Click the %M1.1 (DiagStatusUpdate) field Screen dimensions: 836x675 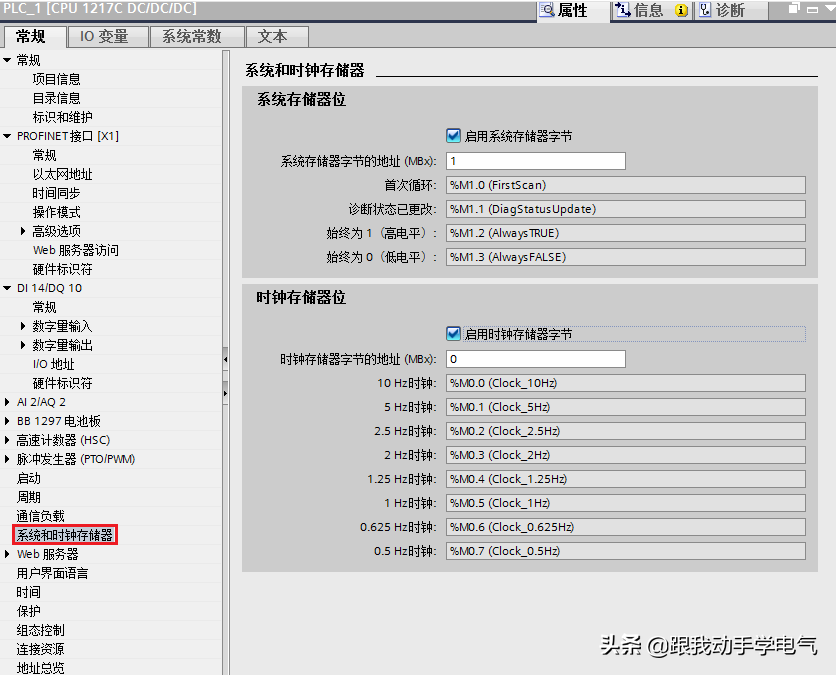[x=626, y=209]
